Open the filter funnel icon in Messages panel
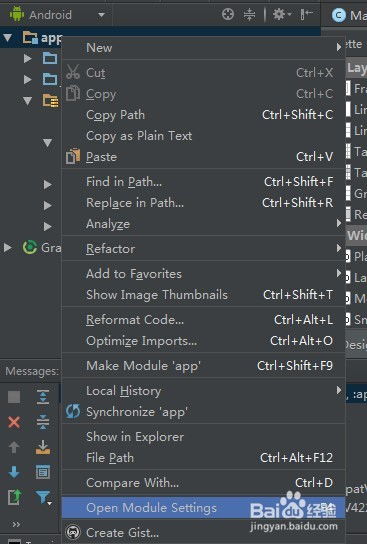367x544 pixels. click(43, 498)
